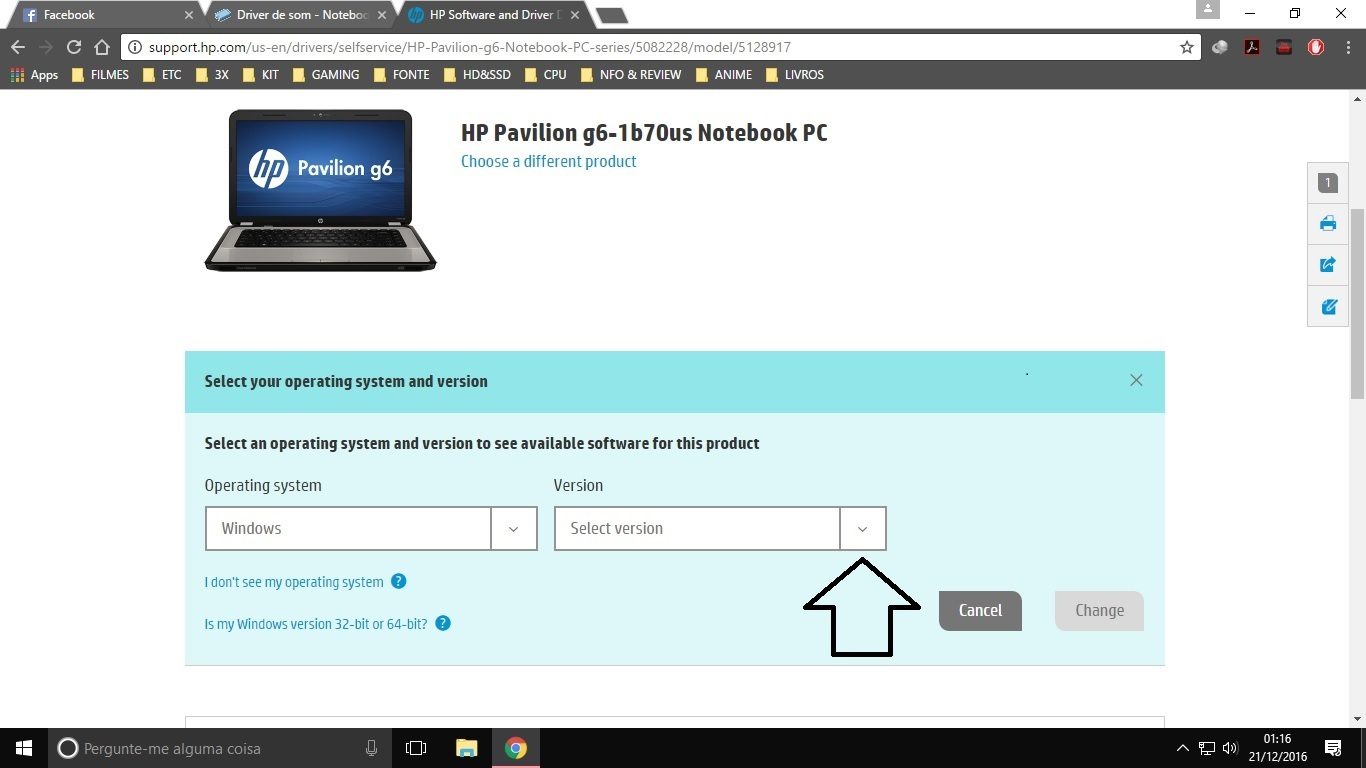
Task: Click the Cortana search box
Action: (221, 748)
